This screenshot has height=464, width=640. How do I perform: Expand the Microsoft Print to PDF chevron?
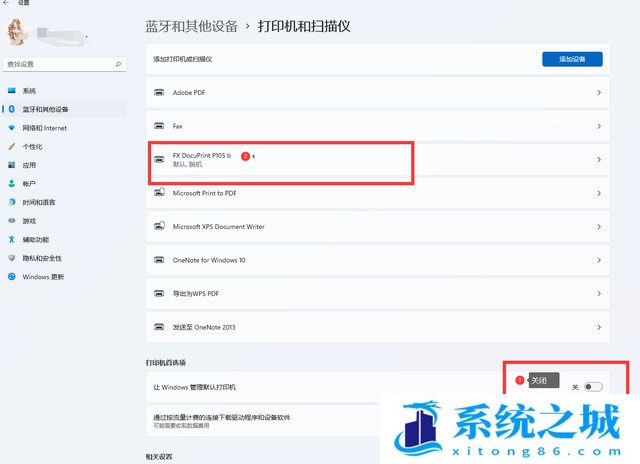(599, 193)
